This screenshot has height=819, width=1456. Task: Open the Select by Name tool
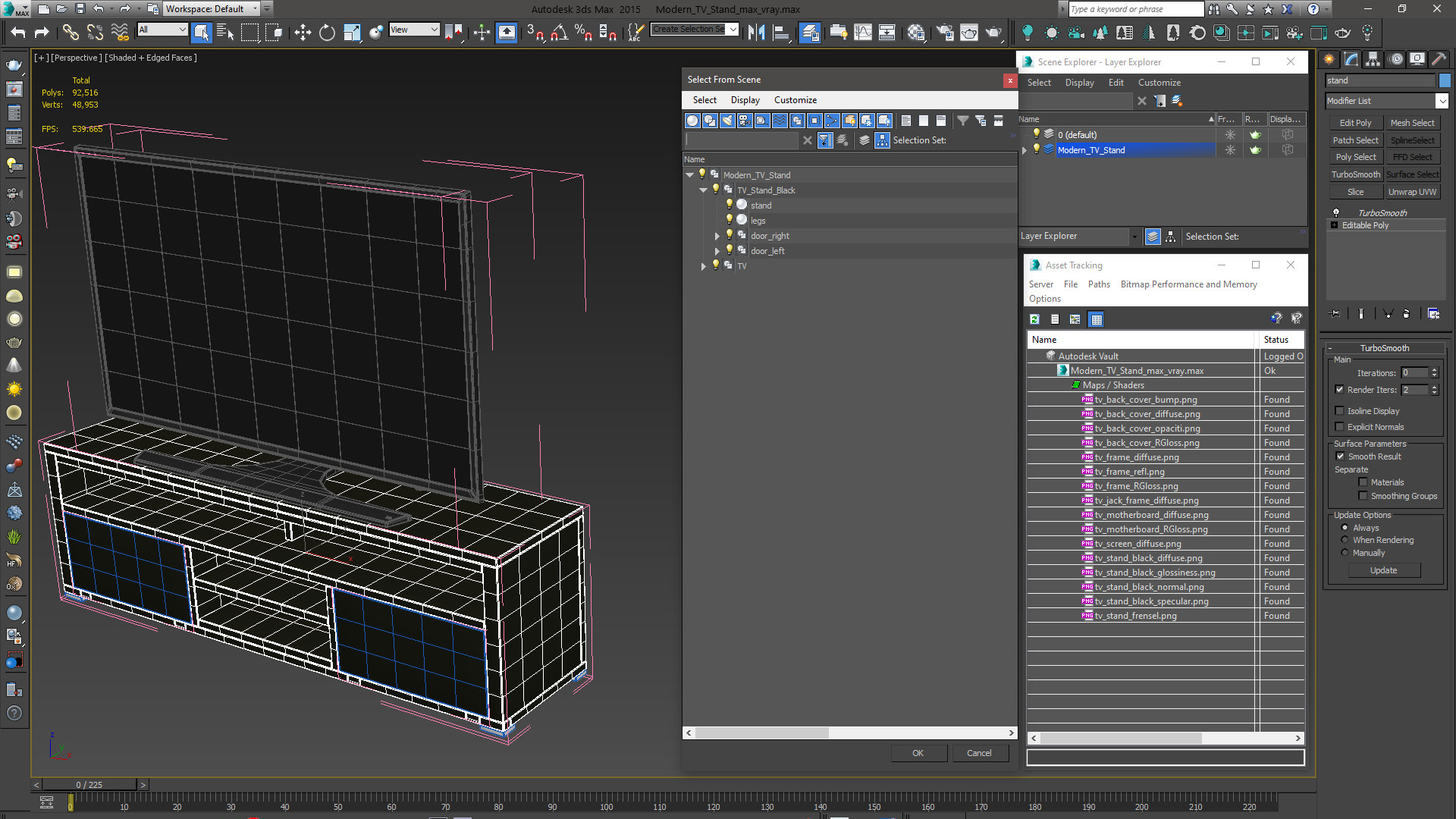click(x=225, y=32)
